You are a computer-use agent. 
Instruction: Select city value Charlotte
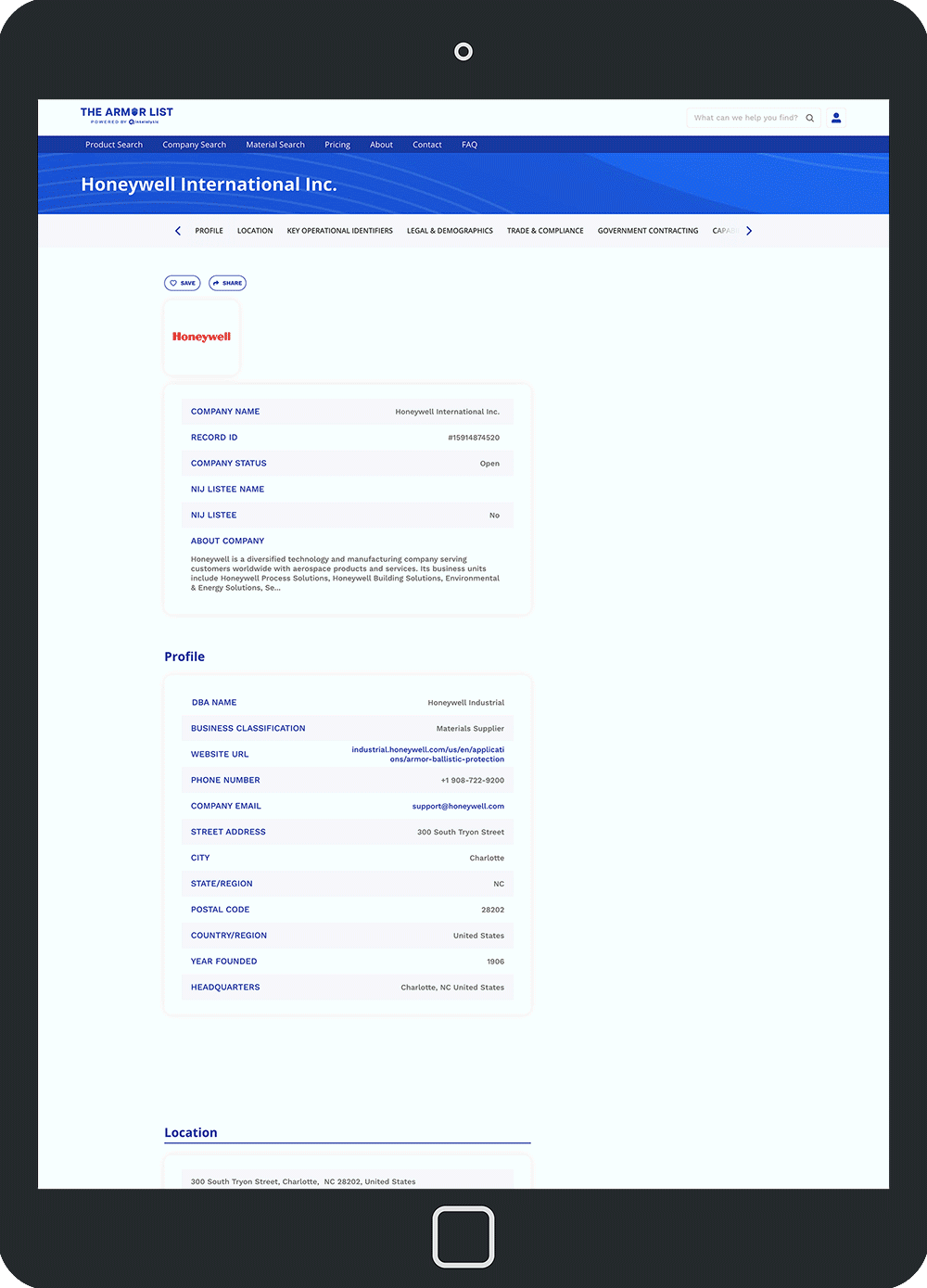pyautogui.click(x=487, y=858)
